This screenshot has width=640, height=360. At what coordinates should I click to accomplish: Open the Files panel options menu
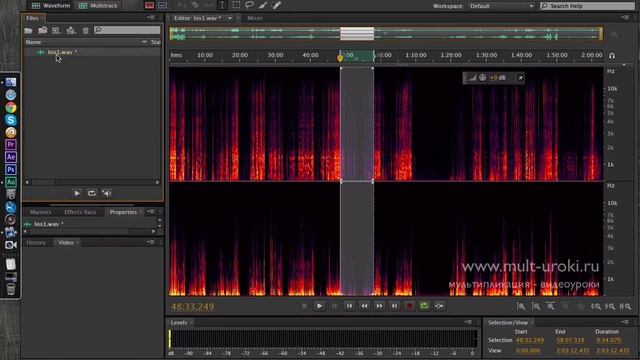coord(151,18)
